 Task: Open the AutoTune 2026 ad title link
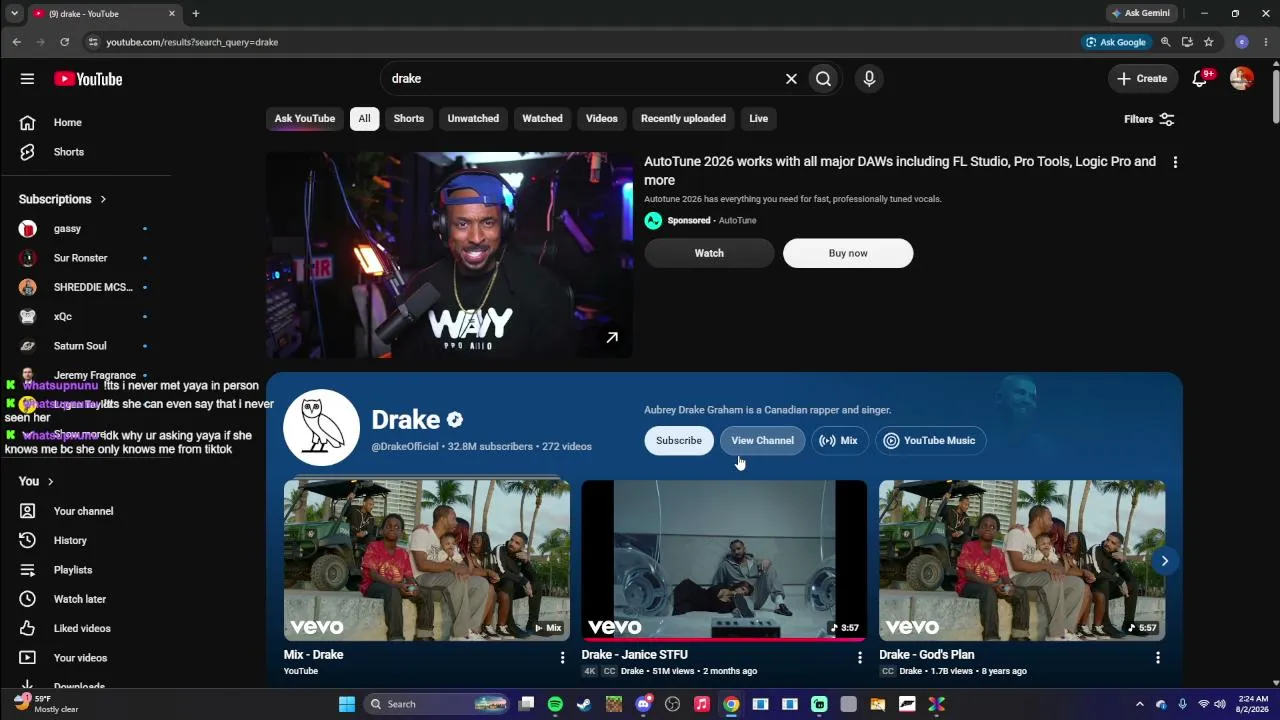point(900,171)
